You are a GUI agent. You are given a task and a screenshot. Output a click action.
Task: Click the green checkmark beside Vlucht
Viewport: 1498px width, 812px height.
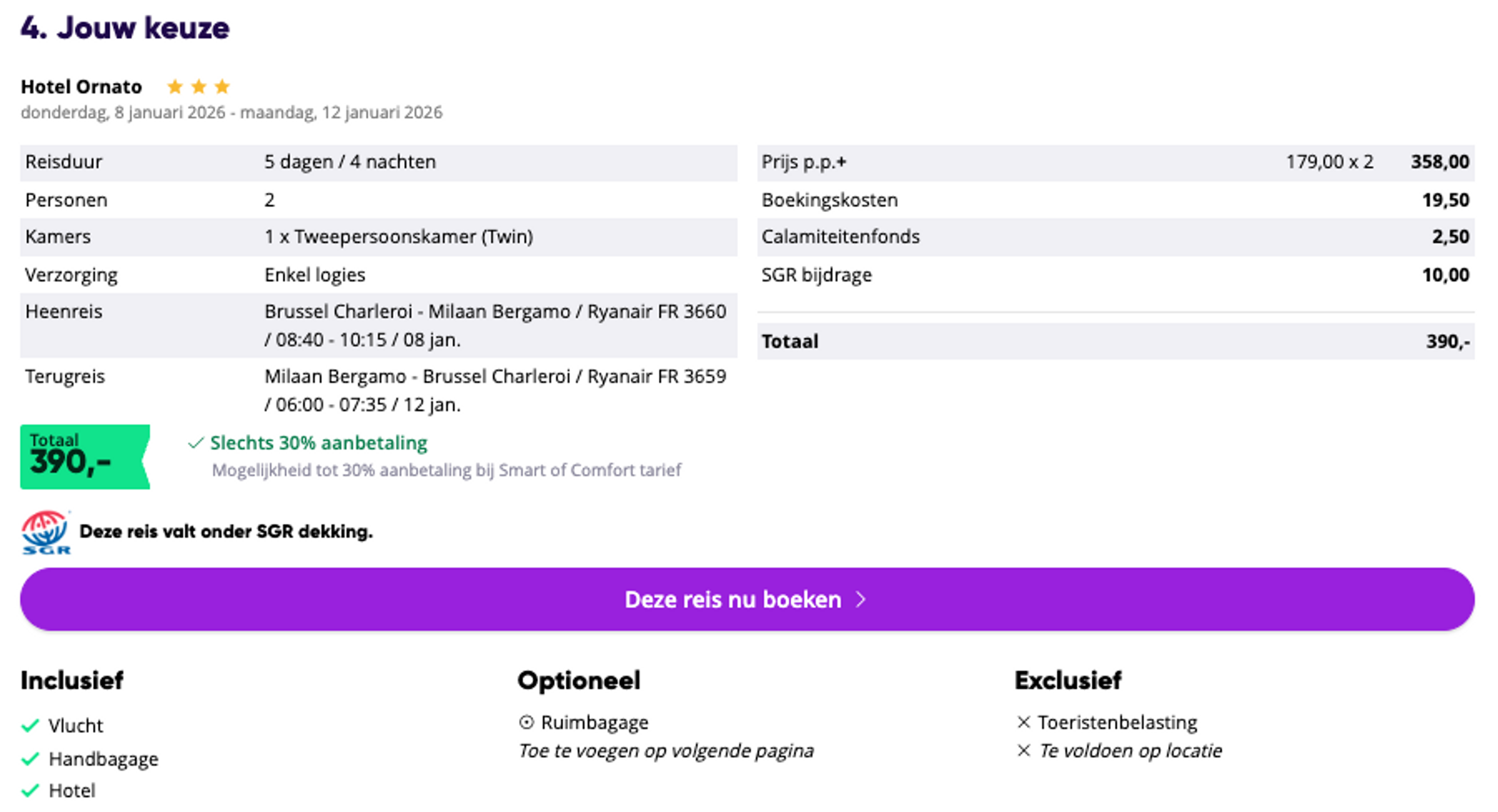[x=30, y=725]
